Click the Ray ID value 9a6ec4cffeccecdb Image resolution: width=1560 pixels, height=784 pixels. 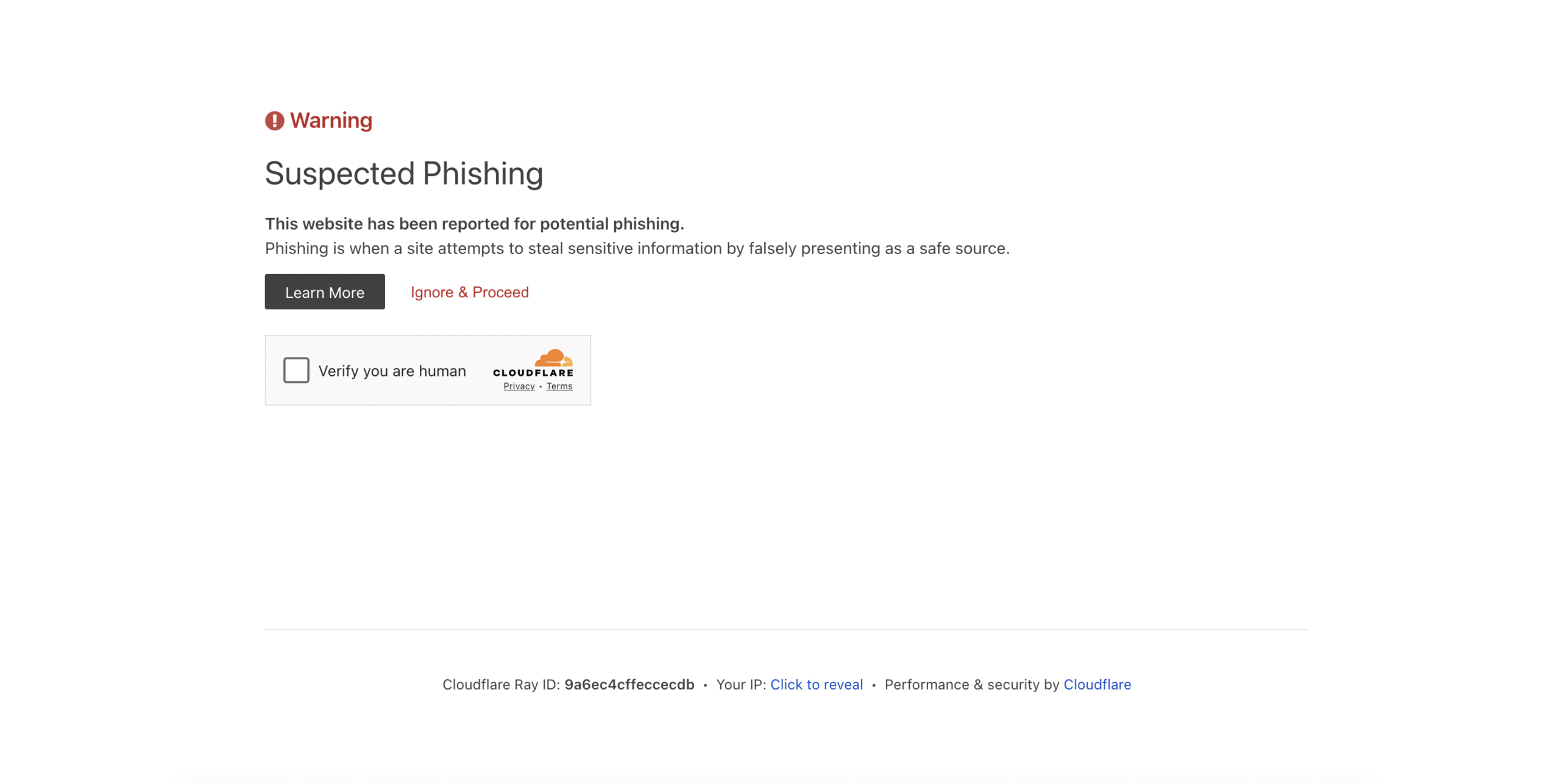point(629,684)
